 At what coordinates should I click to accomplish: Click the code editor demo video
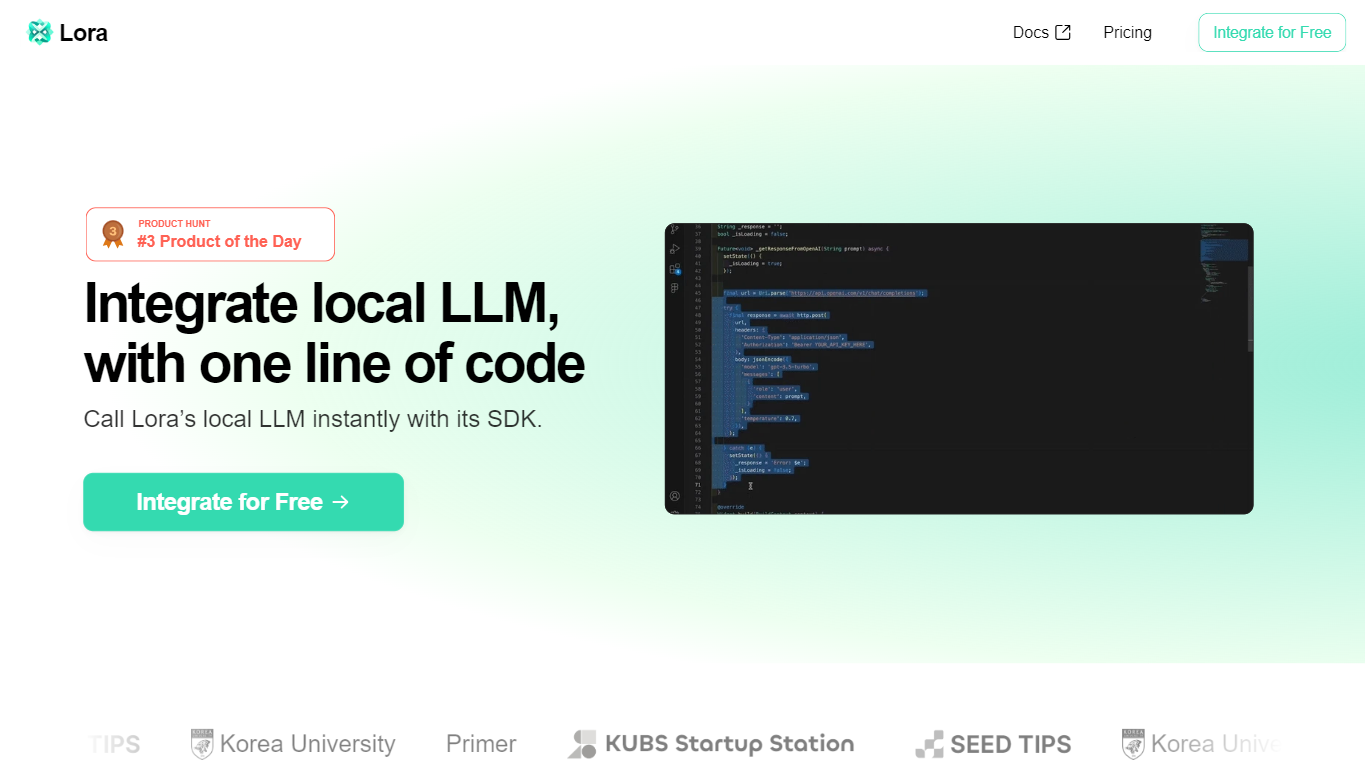pyautogui.click(x=959, y=368)
